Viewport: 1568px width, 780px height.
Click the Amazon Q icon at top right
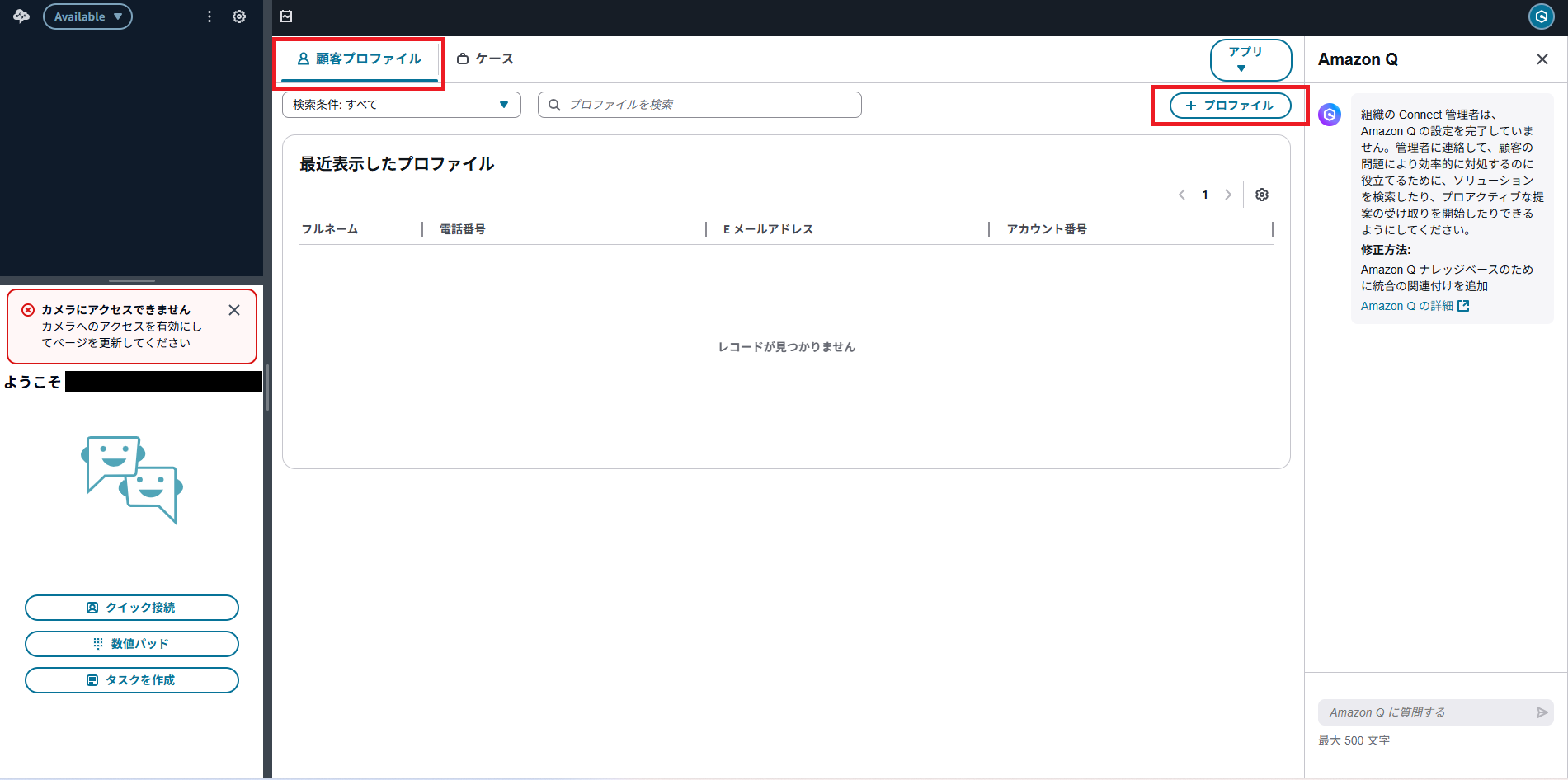point(1541,16)
